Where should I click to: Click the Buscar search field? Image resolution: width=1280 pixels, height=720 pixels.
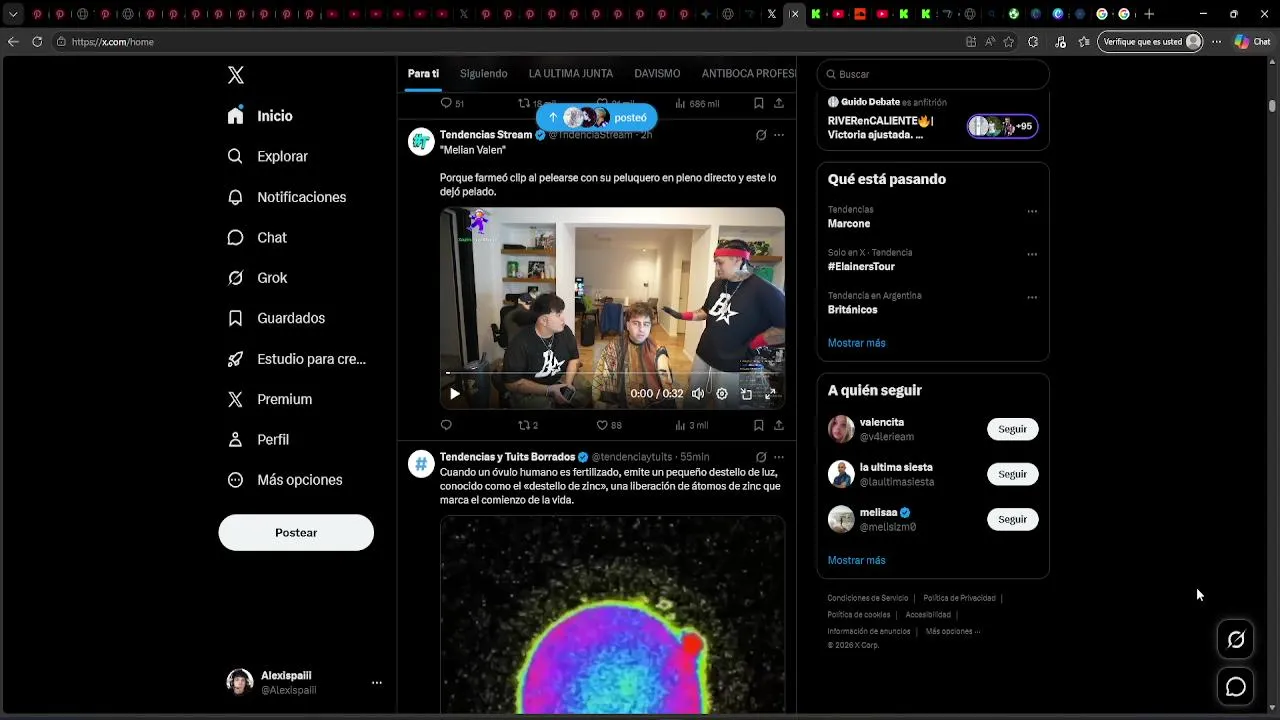pyautogui.click(x=933, y=74)
